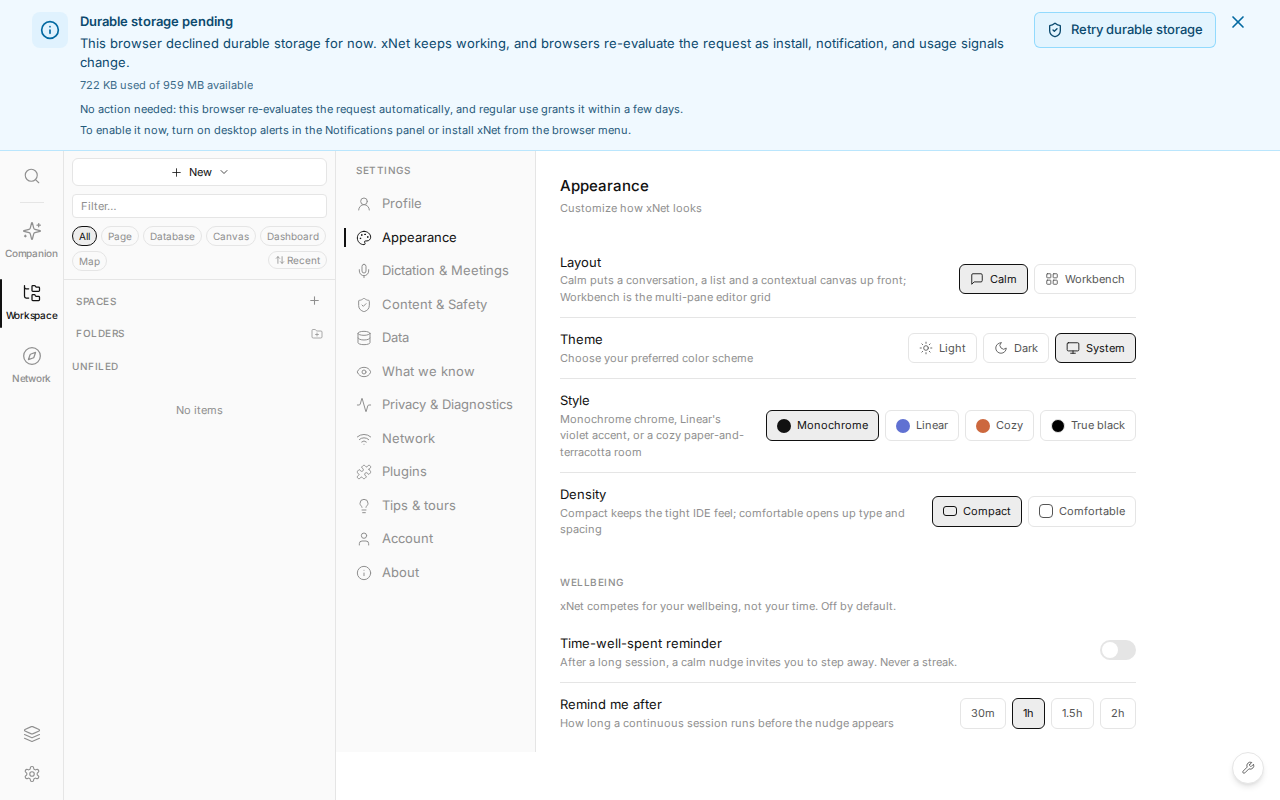This screenshot has height=800, width=1280.
Task: Open the Recent sort selector
Action: [298, 261]
